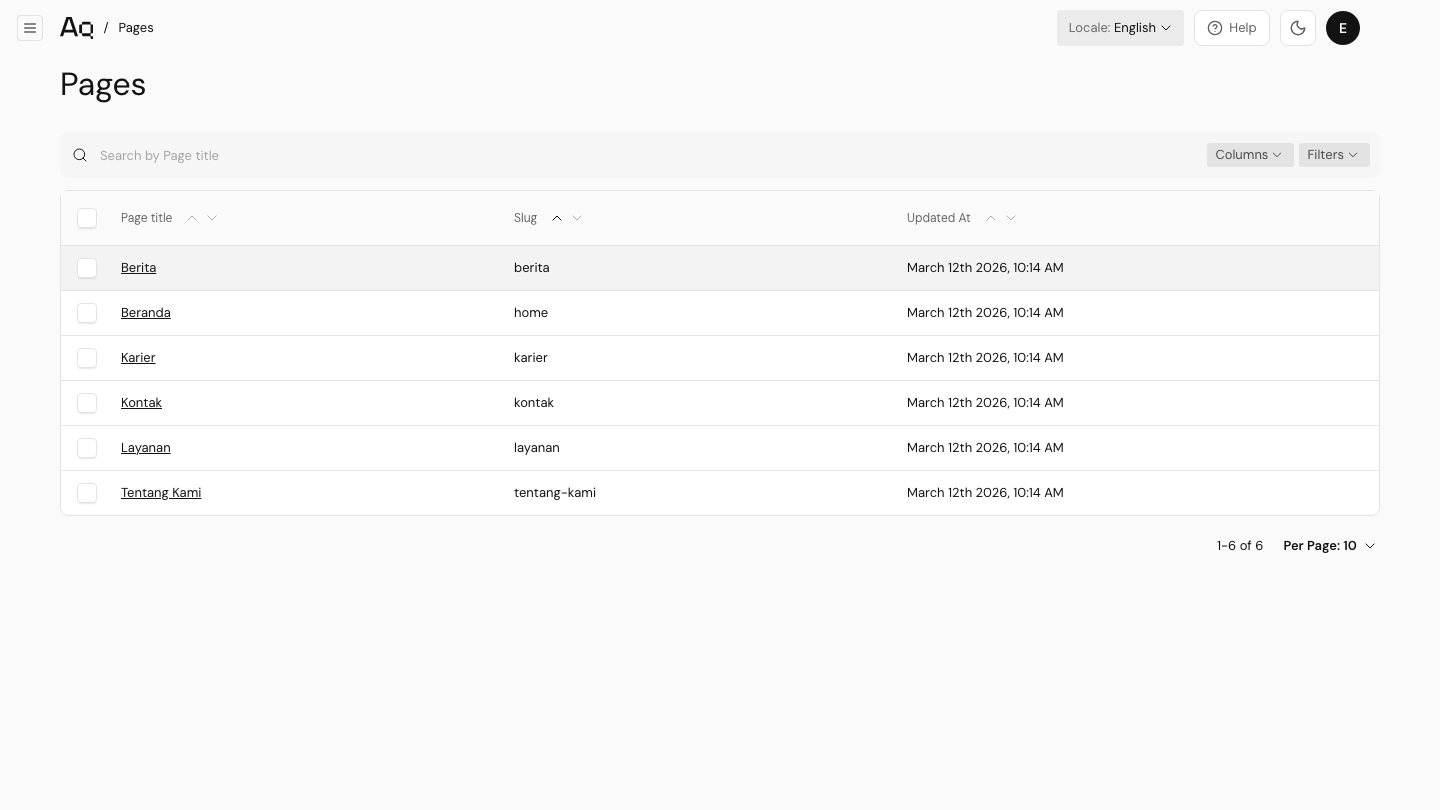Sort Slug descending with down arrow
This screenshot has height=810, width=1440.
click(x=577, y=218)
